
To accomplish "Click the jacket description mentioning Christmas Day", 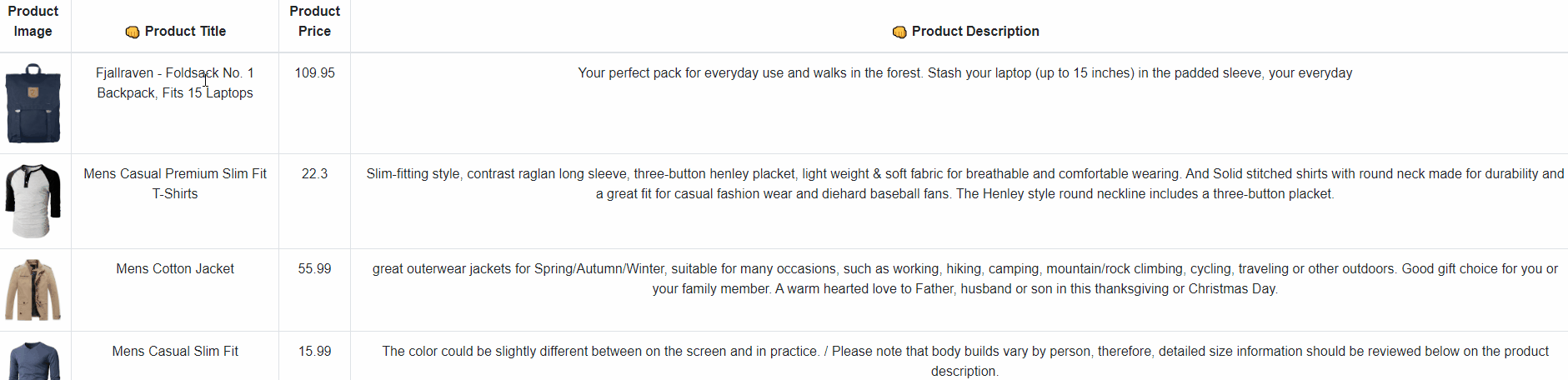I will 964,278.
